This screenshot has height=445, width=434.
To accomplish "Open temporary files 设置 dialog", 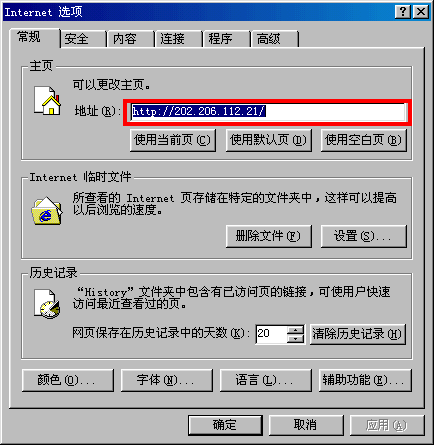I will 364,236.
